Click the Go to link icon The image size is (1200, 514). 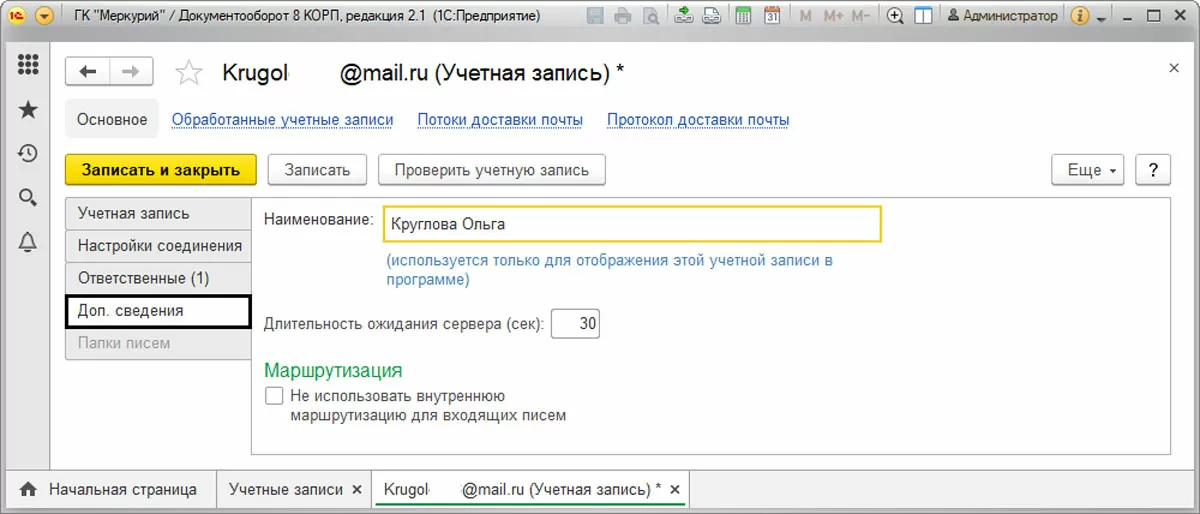coord(712,16)
